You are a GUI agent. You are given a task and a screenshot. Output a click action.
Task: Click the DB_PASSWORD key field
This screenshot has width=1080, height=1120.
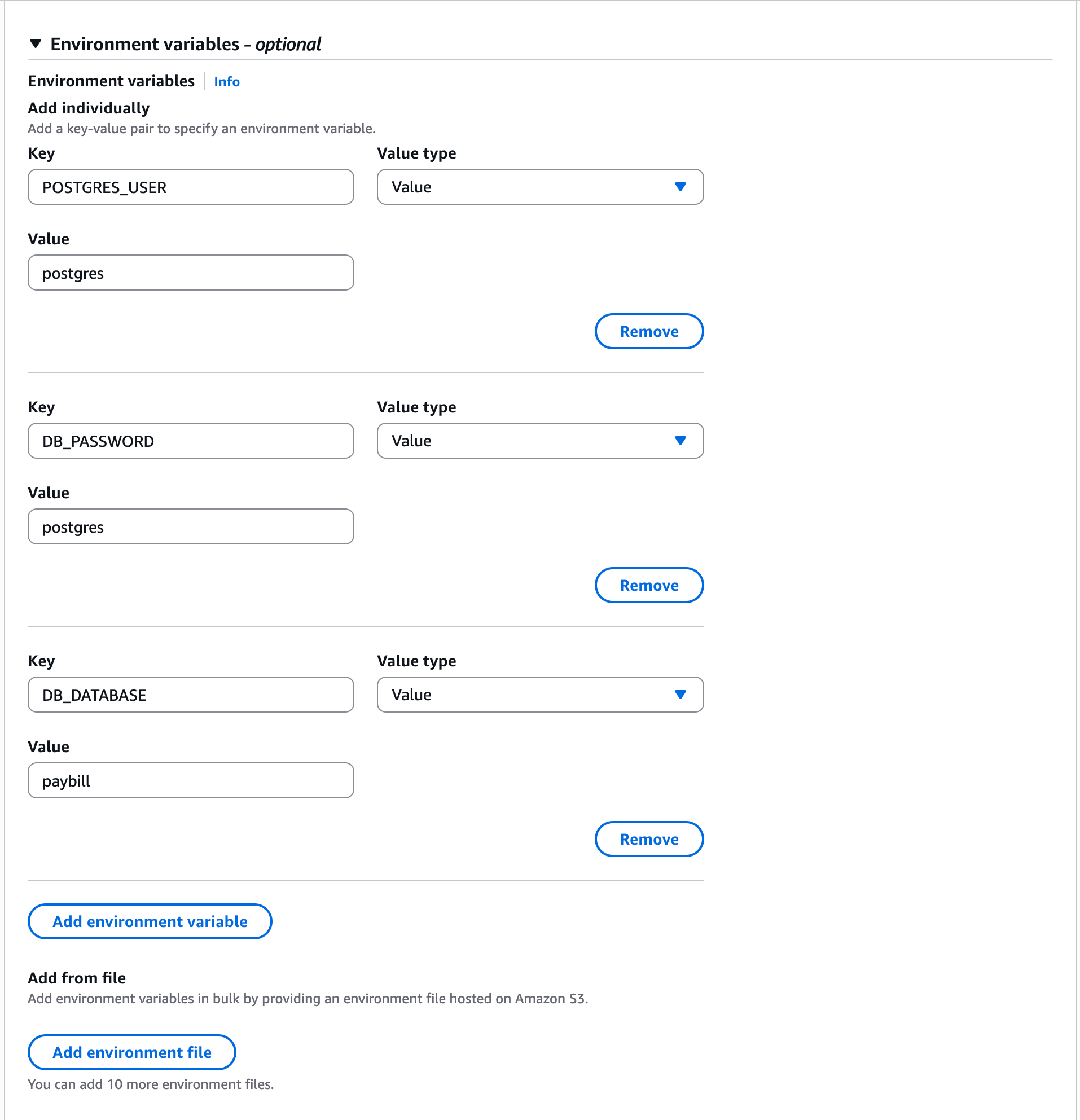[190, 441]
